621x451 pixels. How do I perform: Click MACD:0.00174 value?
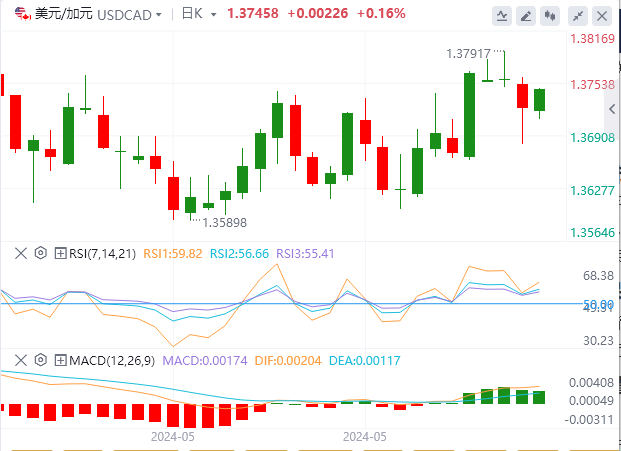[205, 361]
